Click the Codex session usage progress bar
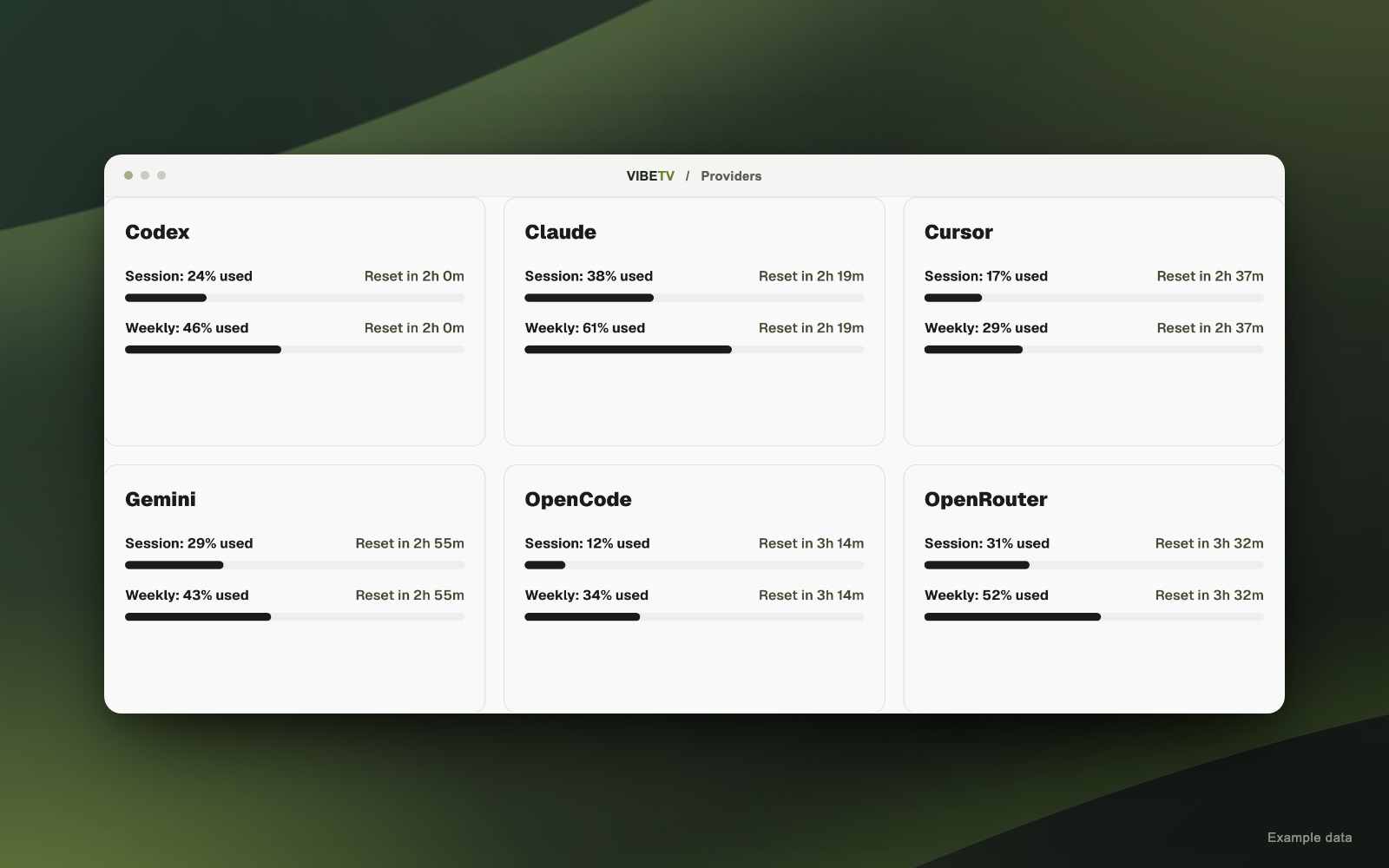 coord(294,298)
